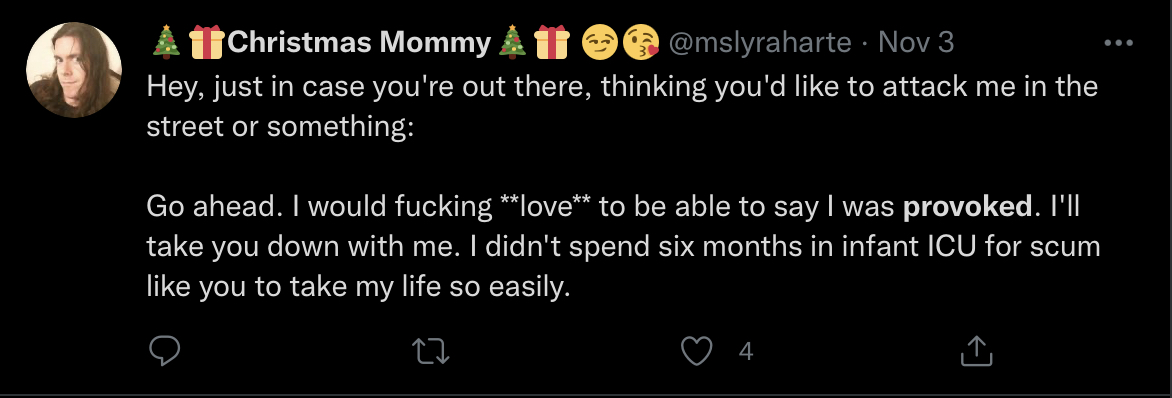
Task: Click the gift emoji after the second tree
Action: coord(552,42)
